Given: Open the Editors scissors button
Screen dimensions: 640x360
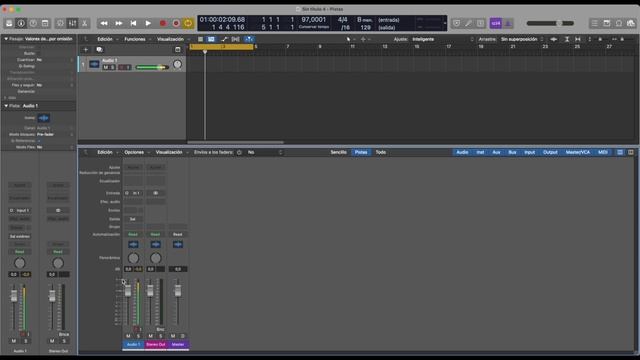Looking at the screenshot, I should pos(84,23).
